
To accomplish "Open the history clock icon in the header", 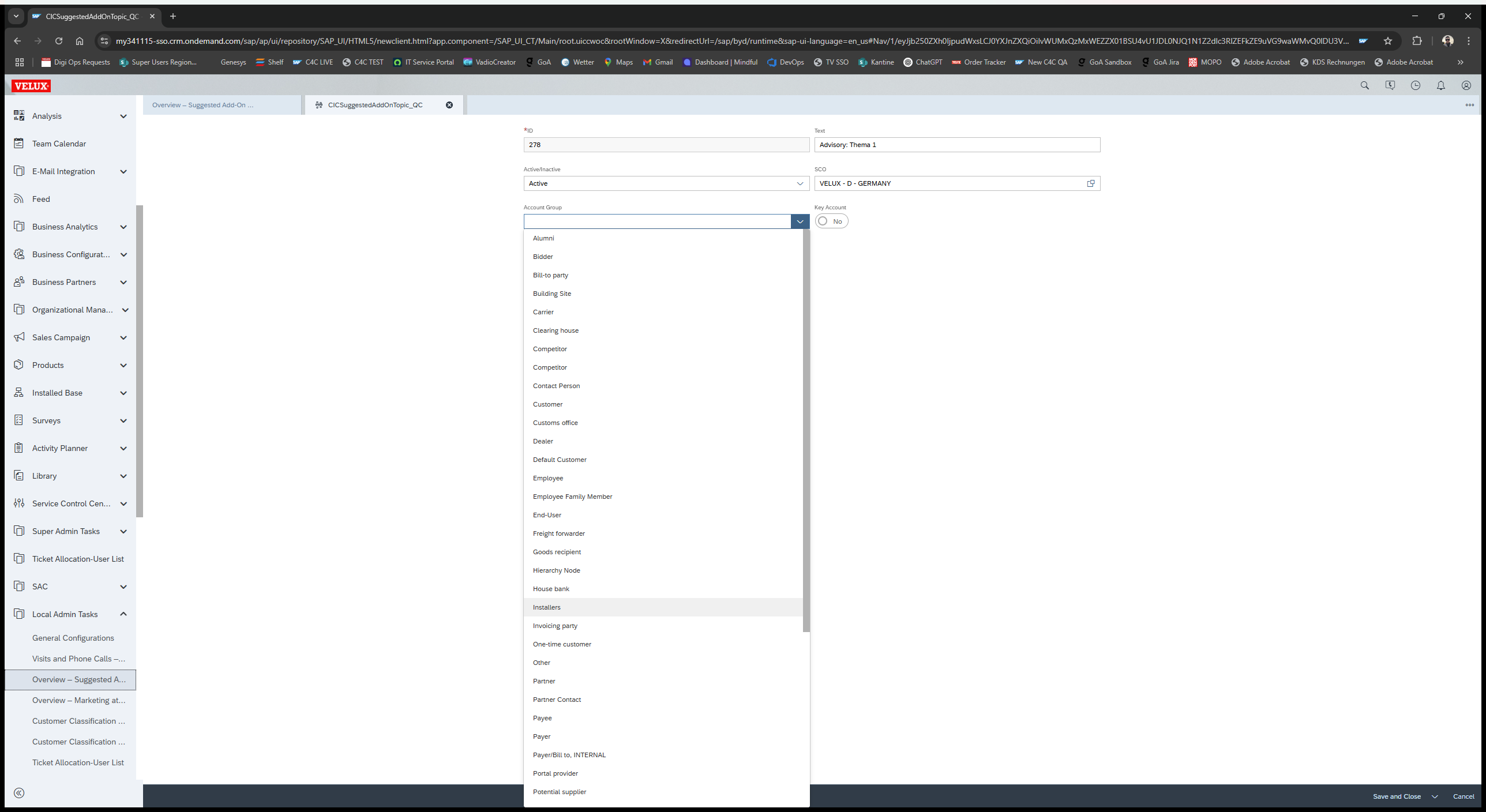I will (1415, 85).
